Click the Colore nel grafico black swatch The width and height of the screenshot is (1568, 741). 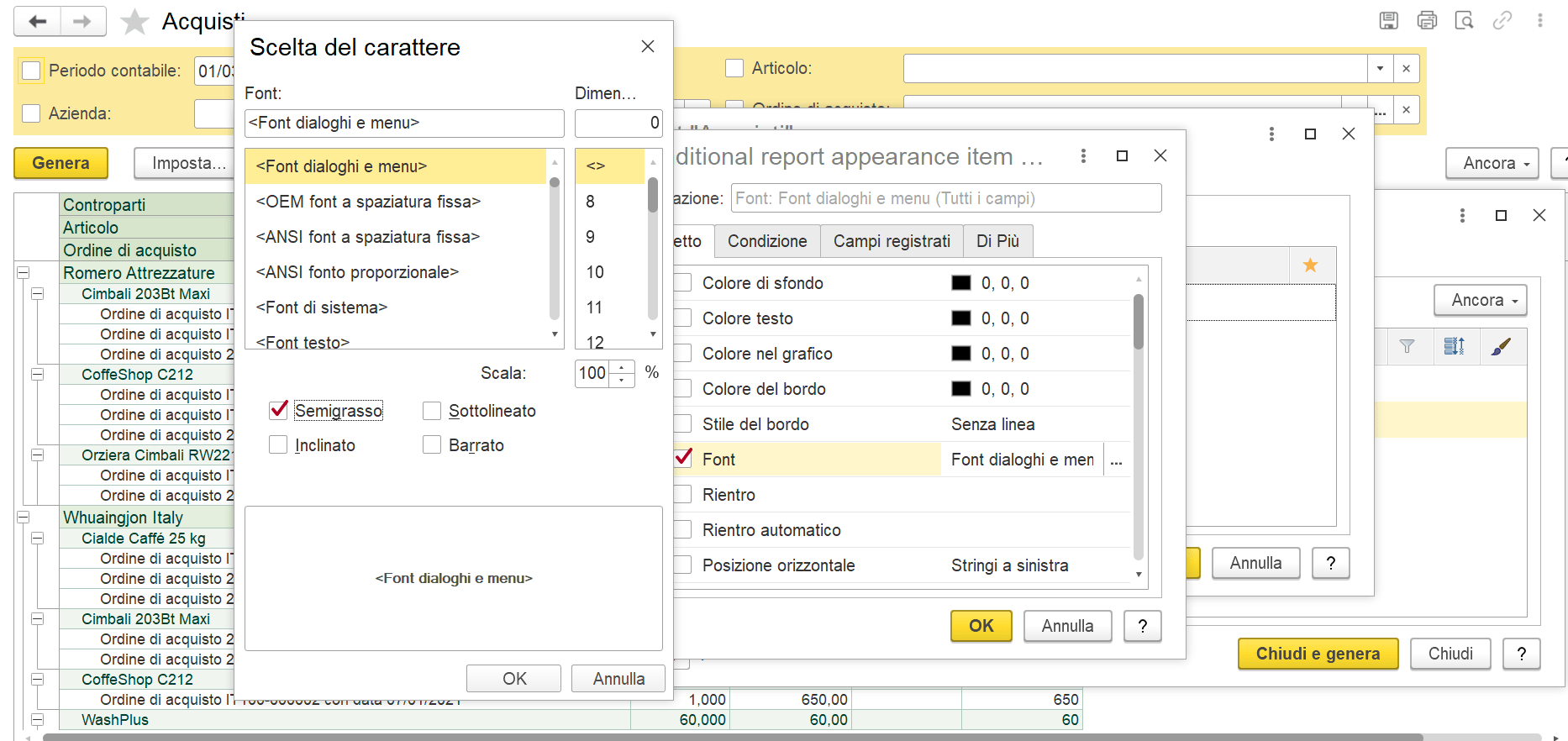point(960,354)
